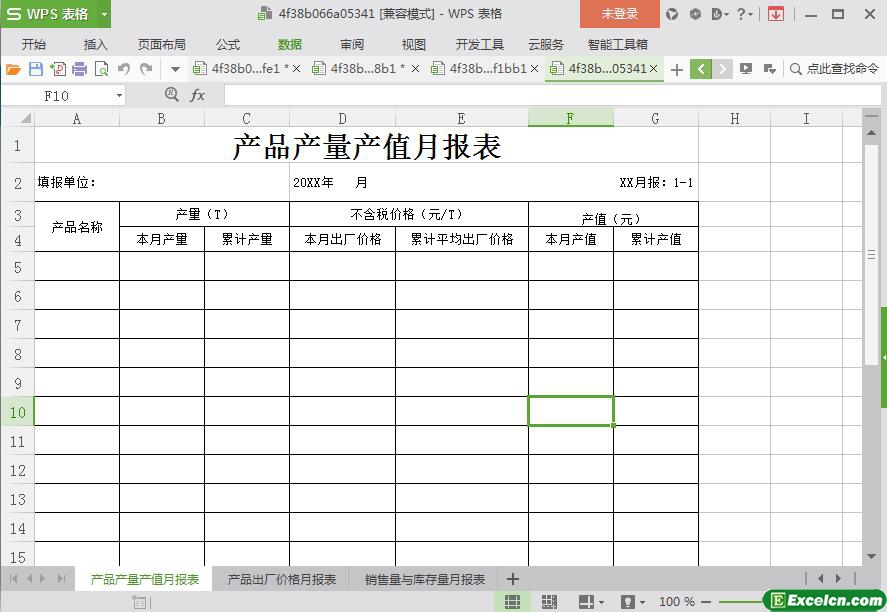Screen dimensions: 887x612
Task: Add a new sheet with plus button
Action: (513, 579)
